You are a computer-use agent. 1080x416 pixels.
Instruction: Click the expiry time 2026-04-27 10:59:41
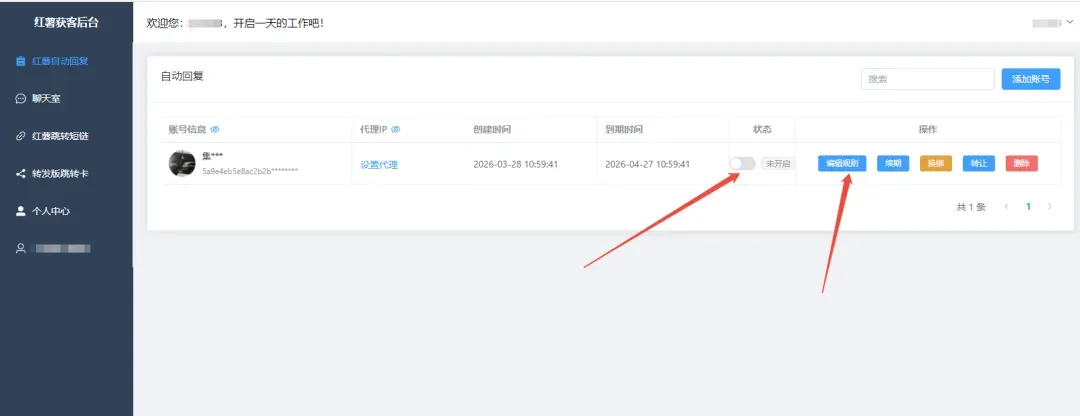point(647,165)
